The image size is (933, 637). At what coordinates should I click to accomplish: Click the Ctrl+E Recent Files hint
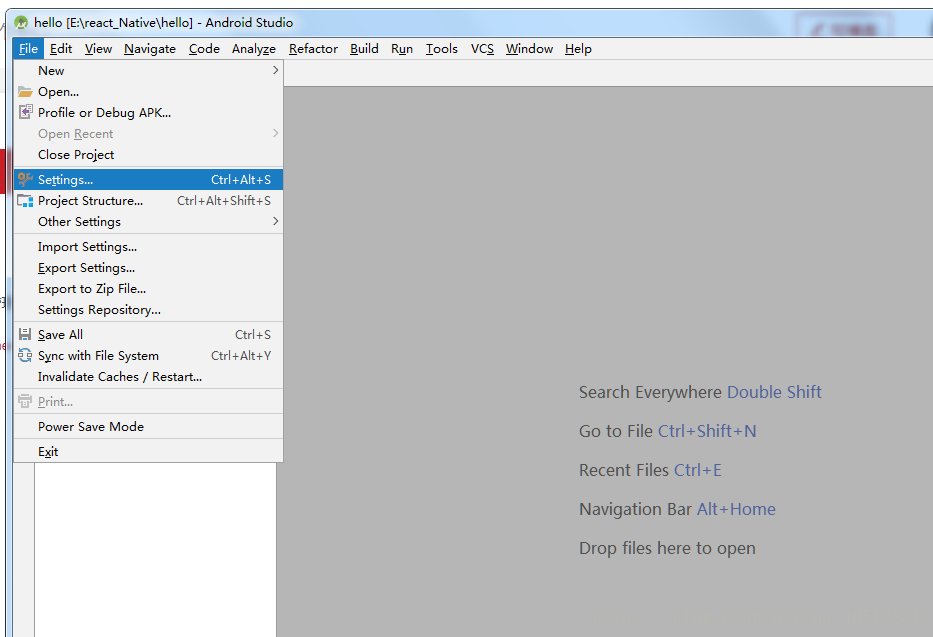pos(697,470)
